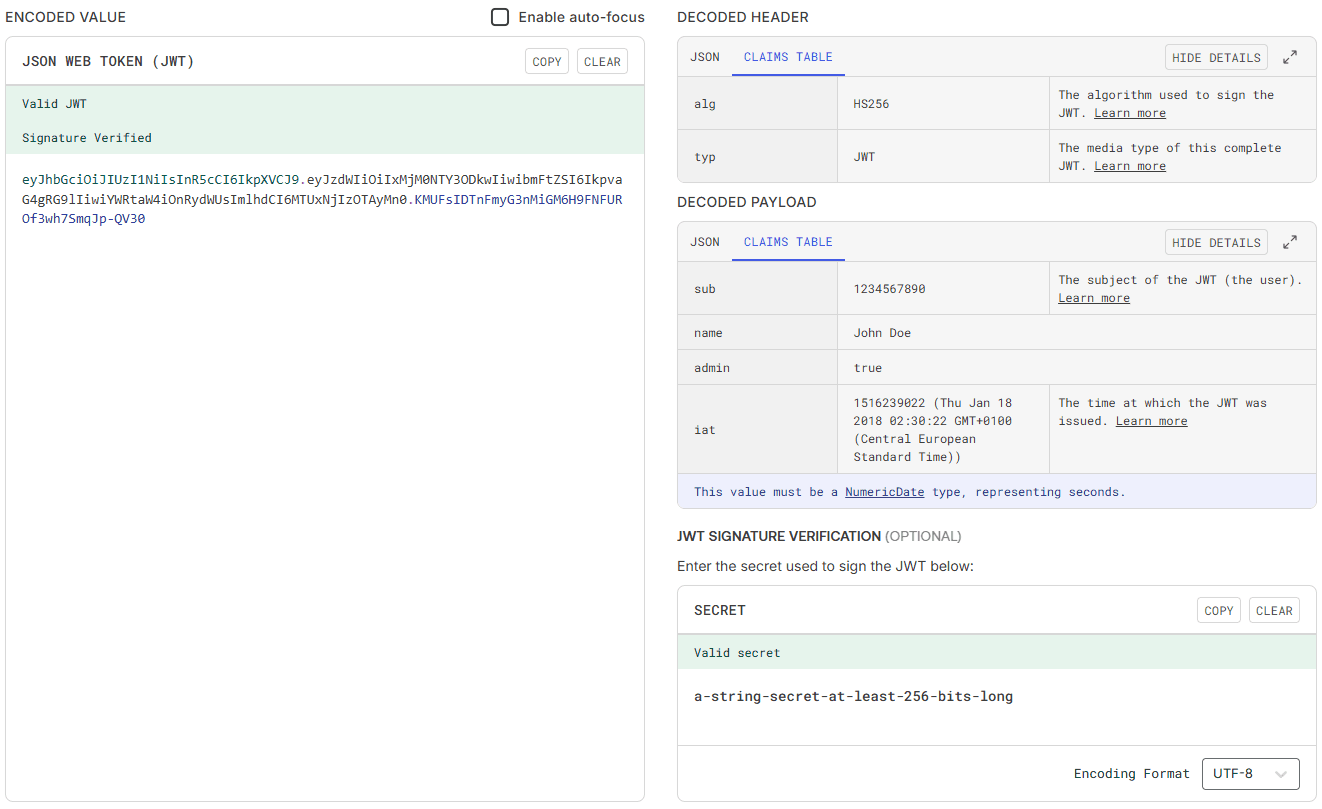Hide details for the decoded payload

pyautogui.click(x=1216, y=241)
